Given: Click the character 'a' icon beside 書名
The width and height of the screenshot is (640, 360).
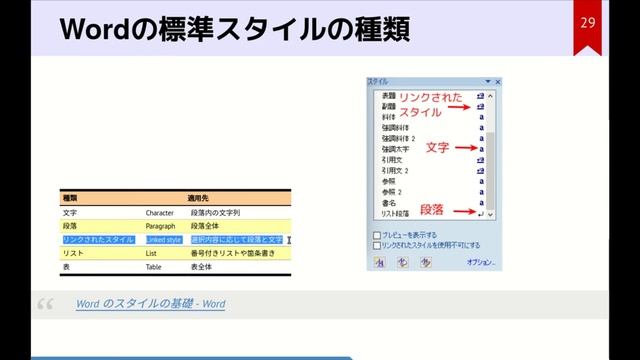Looking at the screenshot, I should 481,202.
